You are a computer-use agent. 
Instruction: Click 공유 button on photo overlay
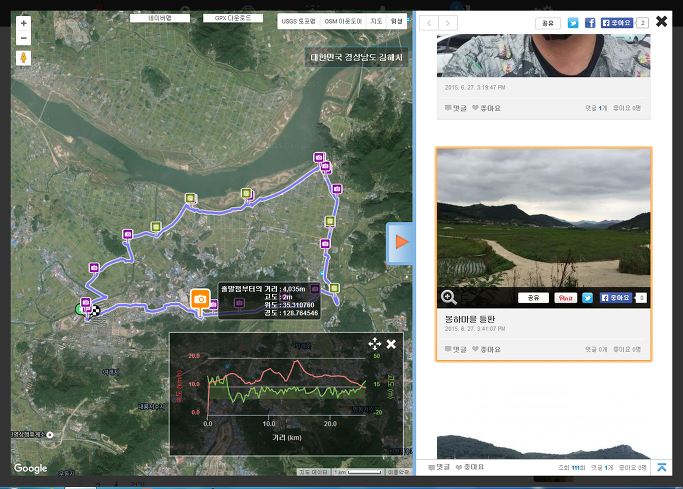[533, 298]
